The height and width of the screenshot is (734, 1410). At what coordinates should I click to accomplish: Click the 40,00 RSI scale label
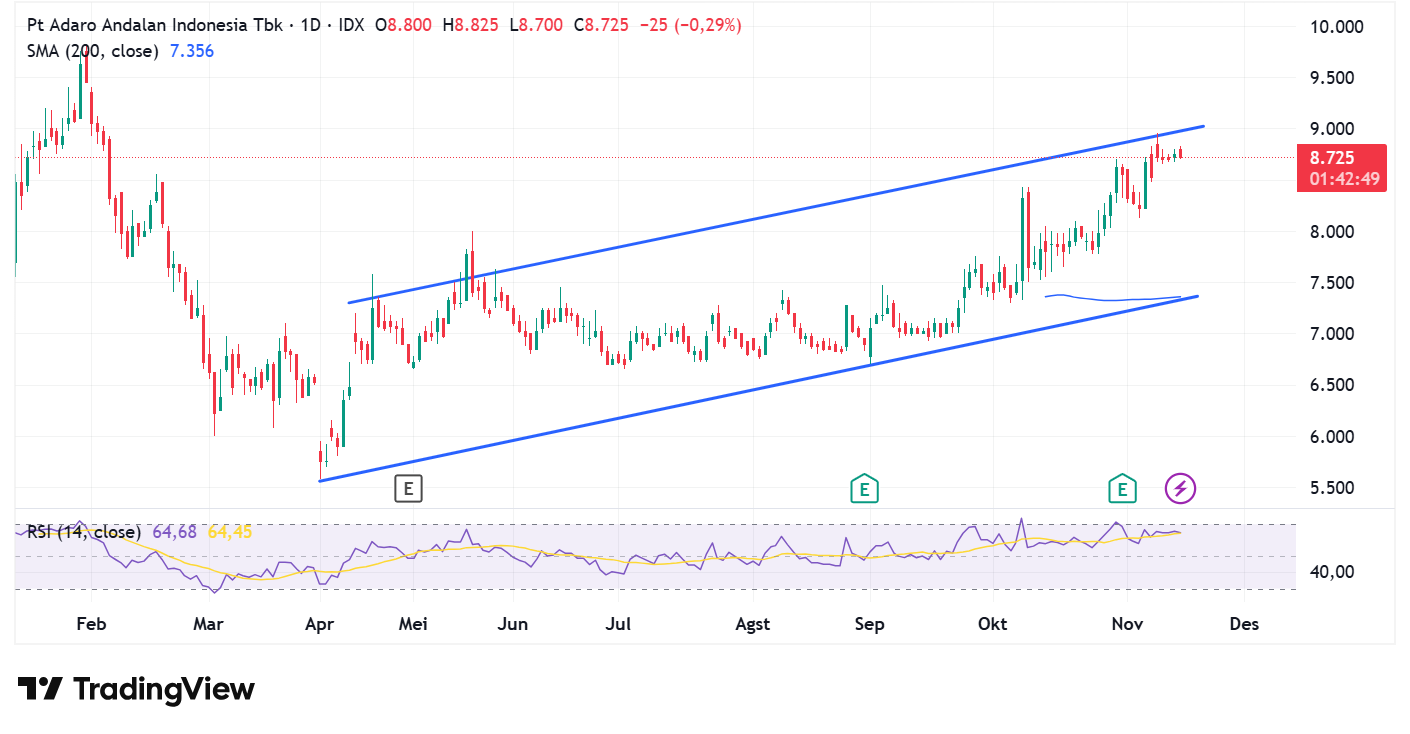tap(1330, 572)
